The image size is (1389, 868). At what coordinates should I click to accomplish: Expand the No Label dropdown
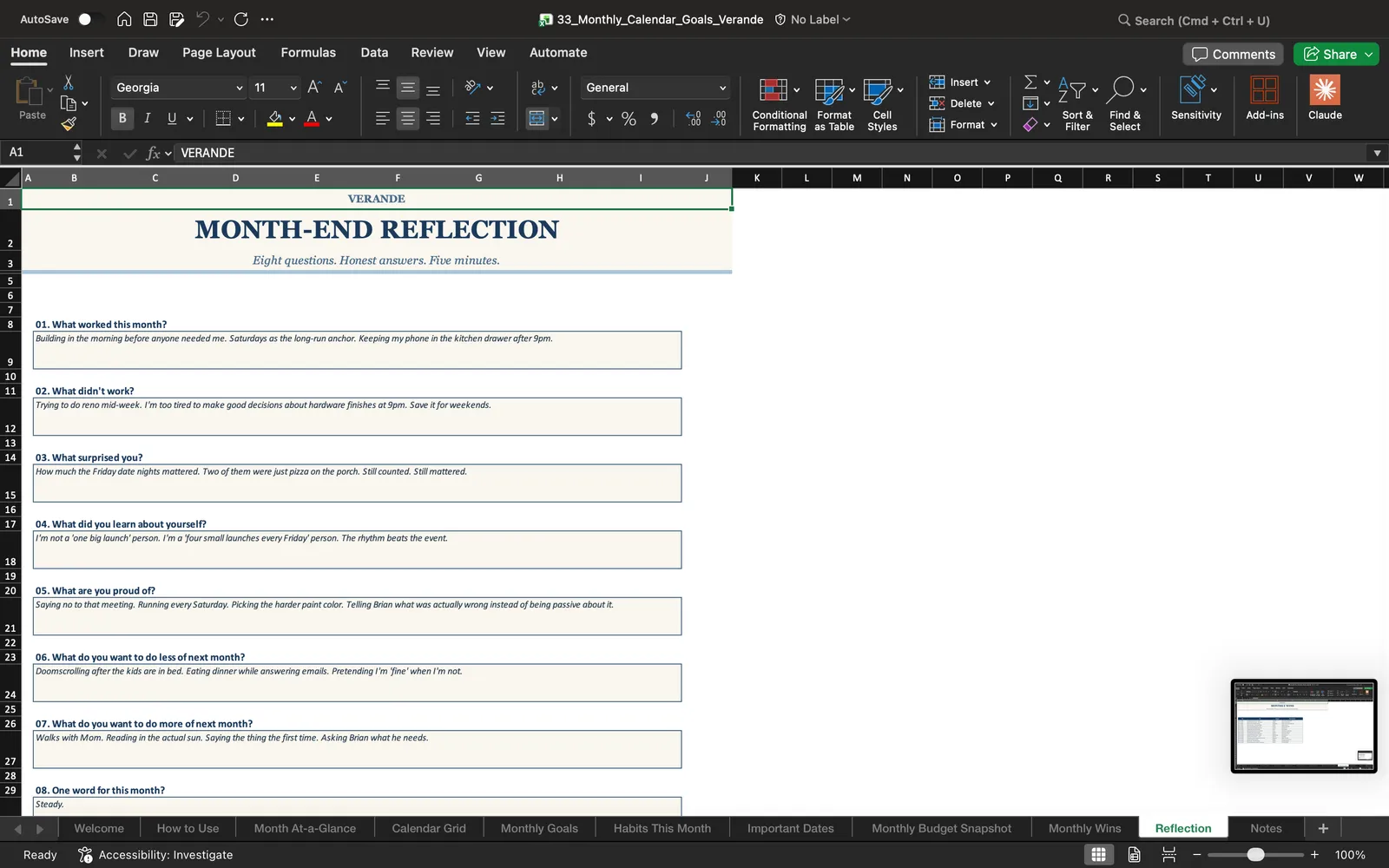point(846,19)
